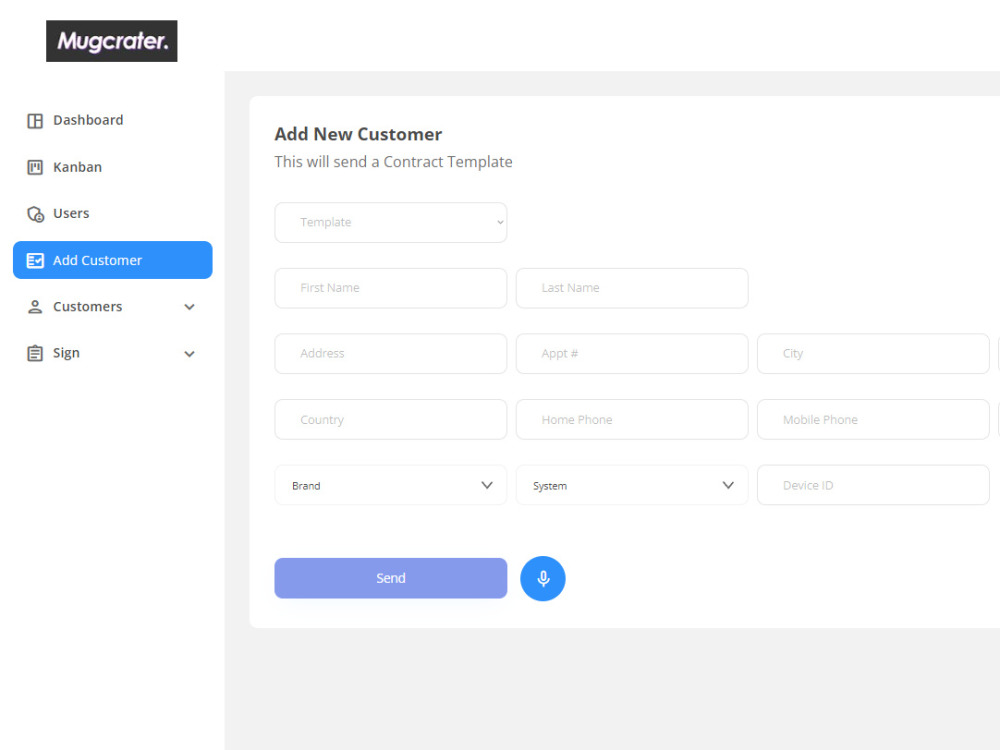Open the Template dropdown
The height and width of the screenshot is (750, 1000).
[391, 223]
